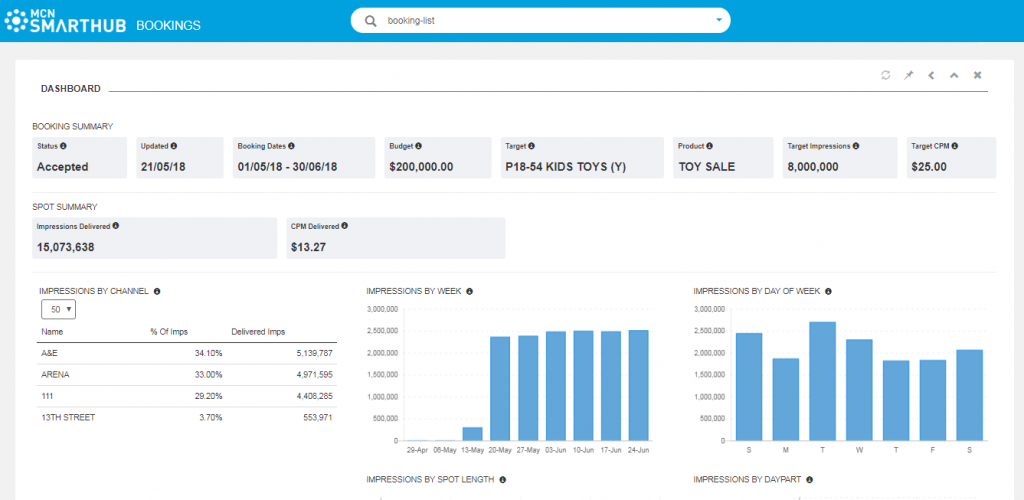
Task: Click info icon beside Impressions By Week
Action: (470, 292)
